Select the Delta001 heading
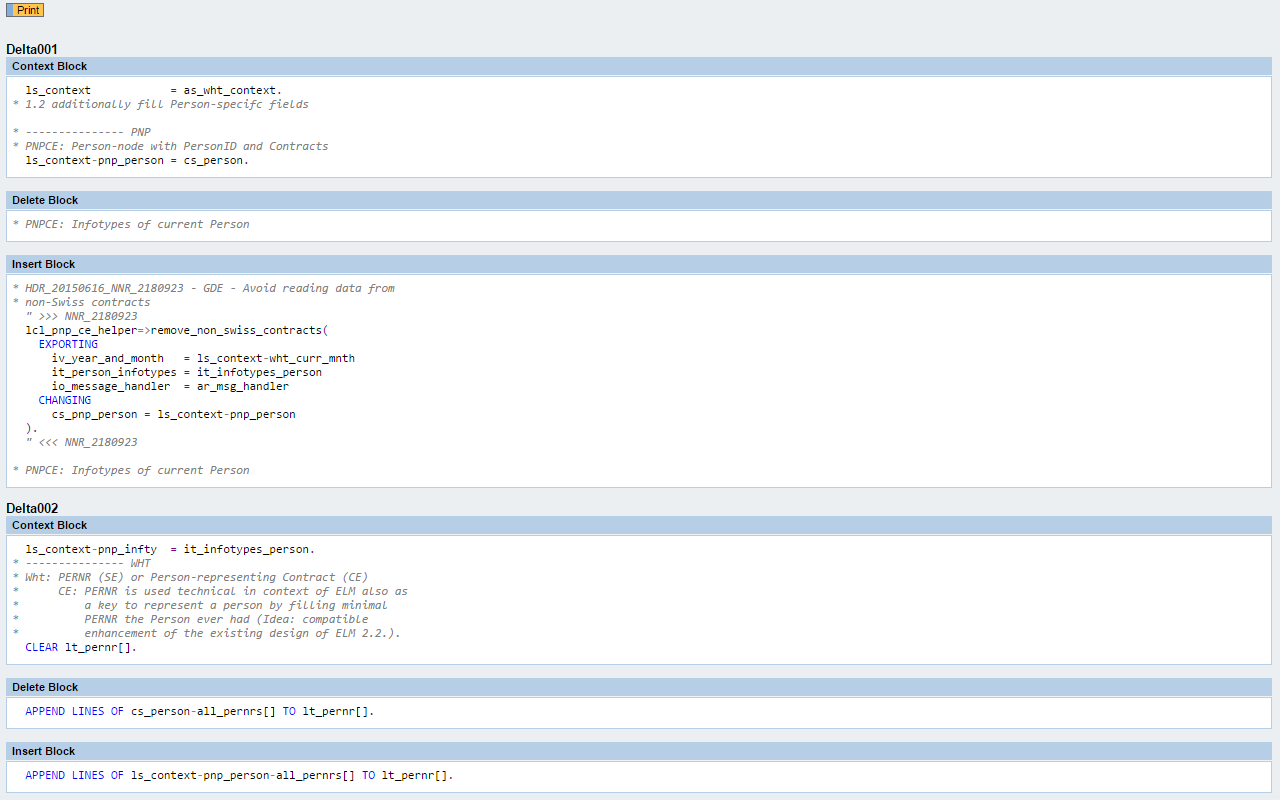The image size is (1280, 800). (32, 49)
